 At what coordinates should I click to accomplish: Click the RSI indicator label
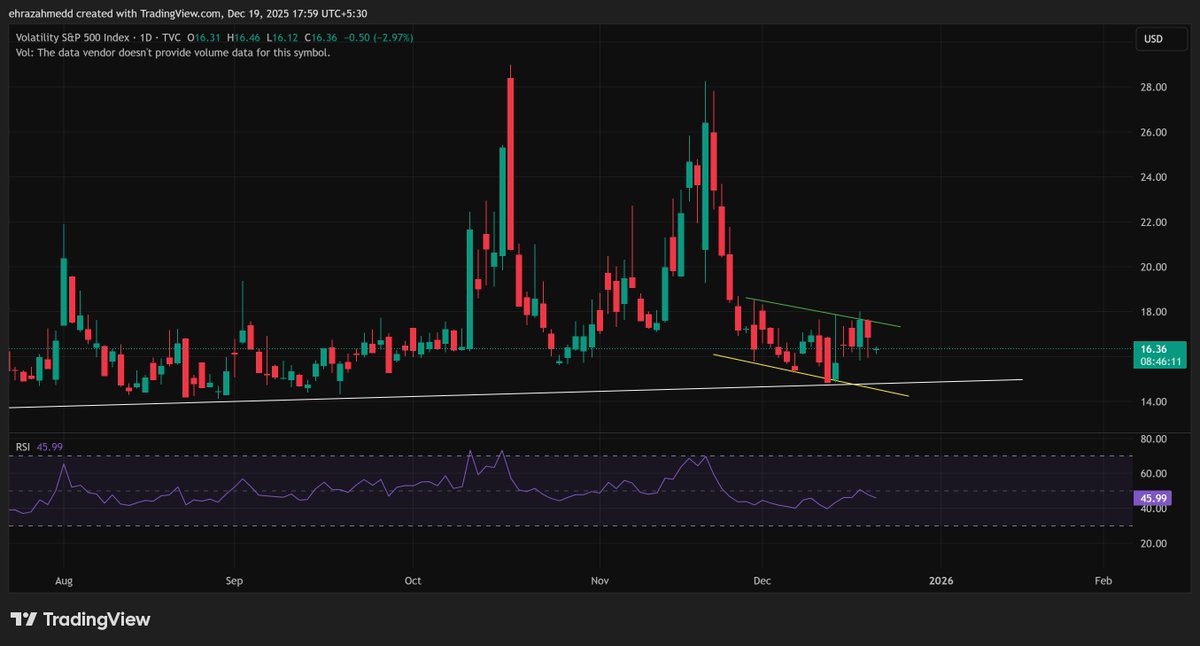click(x=22, y=446)
